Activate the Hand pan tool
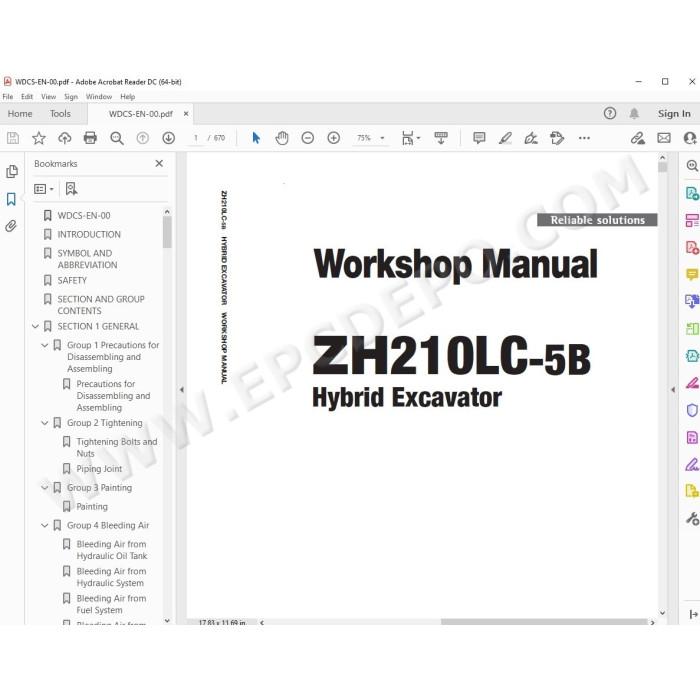Screen dimensions: 700x700 [x=282, y=138]
